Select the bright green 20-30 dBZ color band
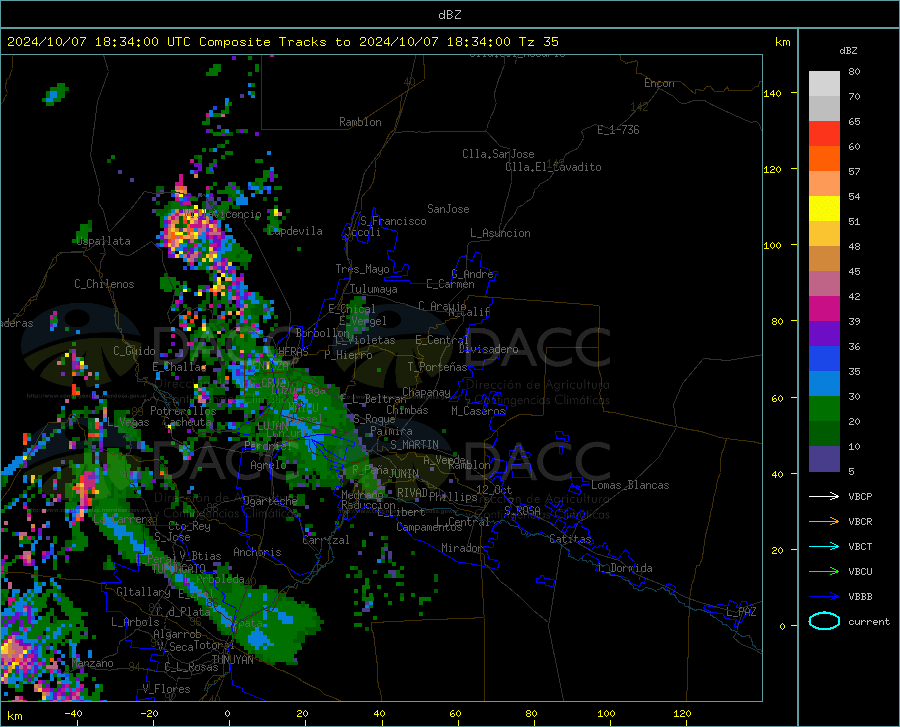 click(824, 409)
